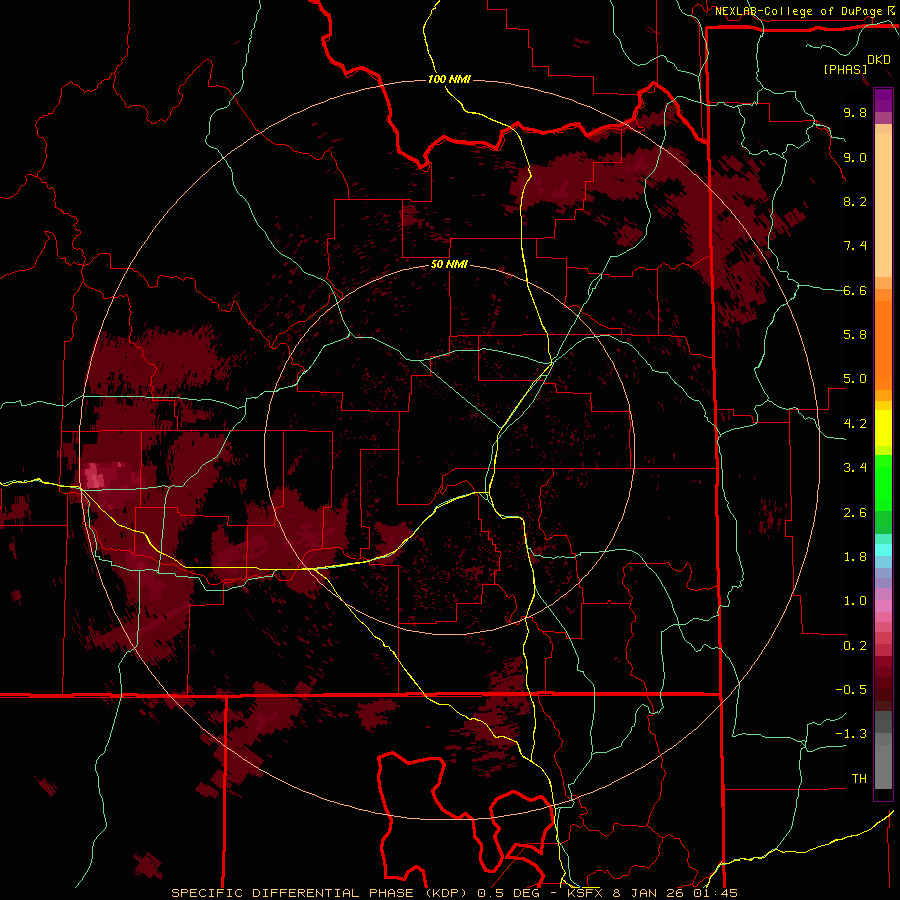Click the bright green segment of the color scale

(883, 481)
